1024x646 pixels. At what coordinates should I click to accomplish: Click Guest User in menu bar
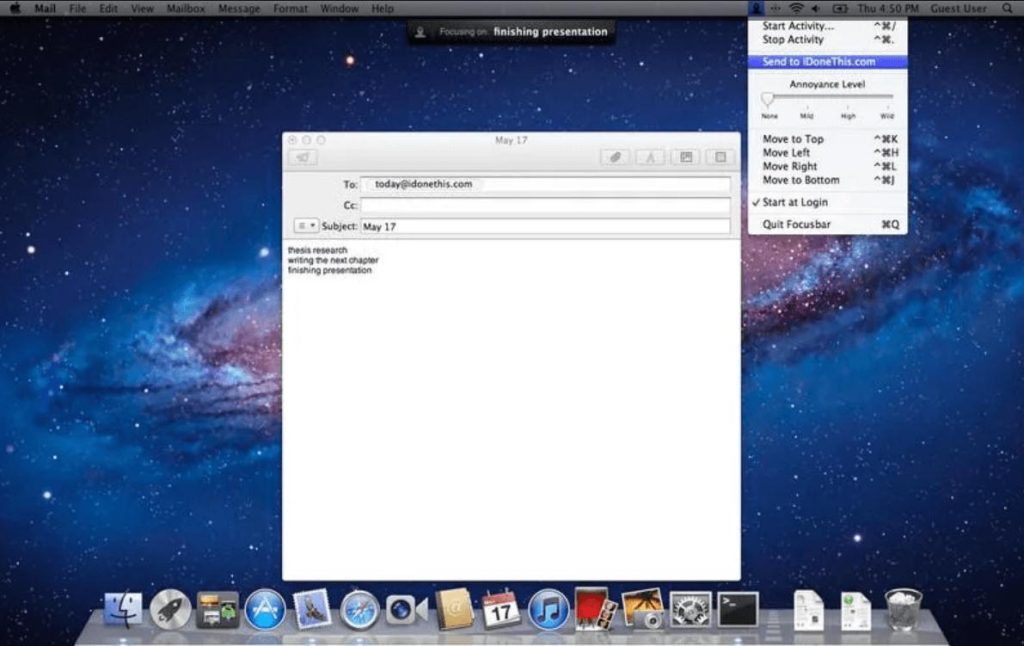tap(959, 8)
